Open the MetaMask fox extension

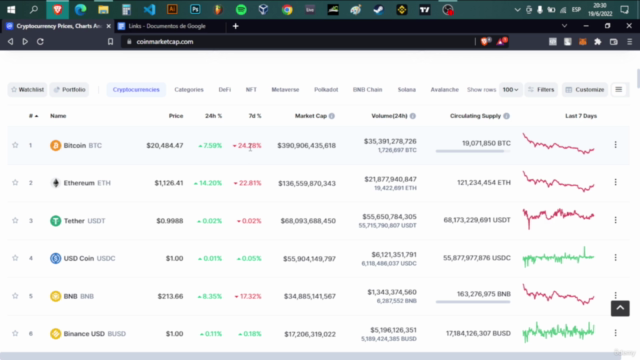click(x=582, y=42)
